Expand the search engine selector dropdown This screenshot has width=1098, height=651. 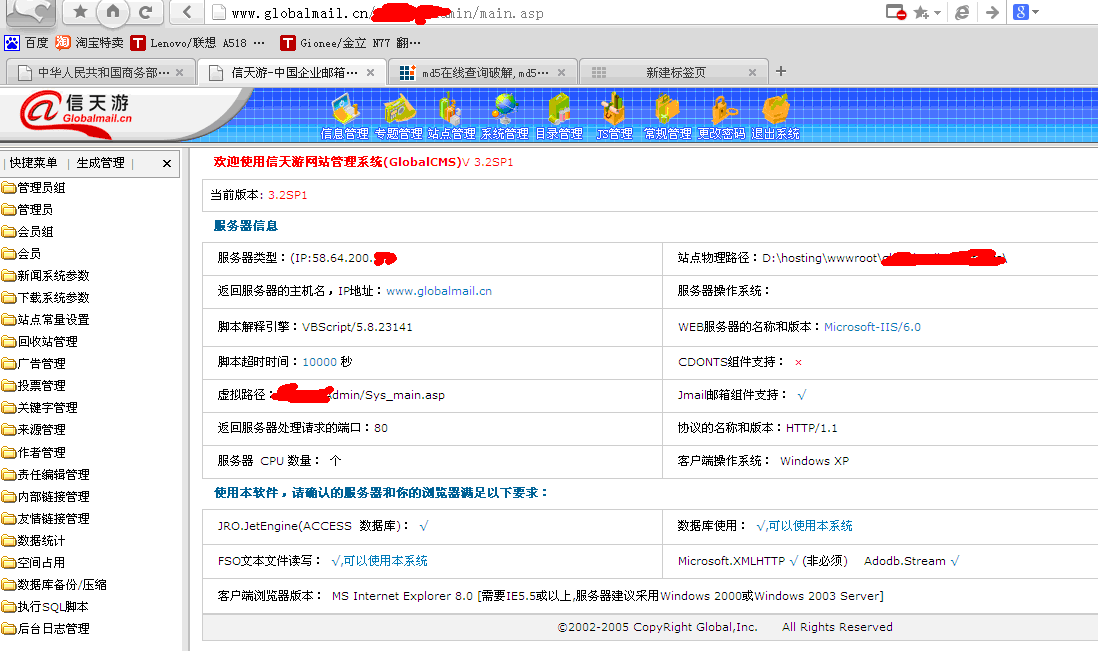pyautogui.click(x=1036, y=12)
